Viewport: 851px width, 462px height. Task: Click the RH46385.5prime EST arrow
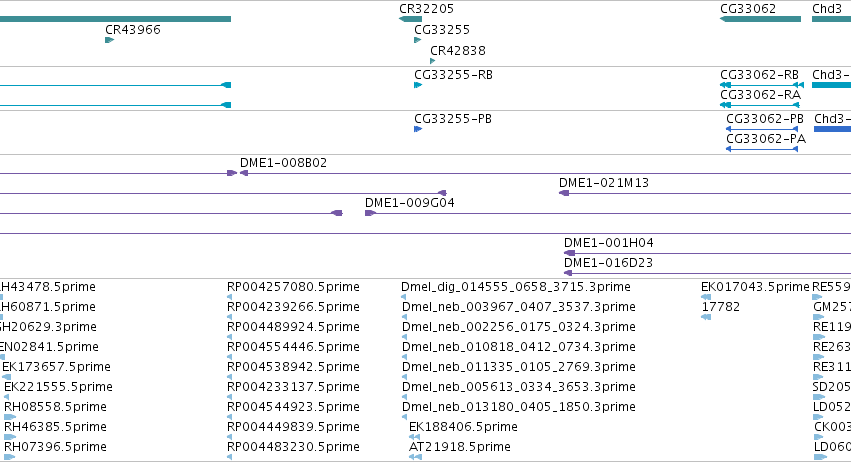coord(10,437)
